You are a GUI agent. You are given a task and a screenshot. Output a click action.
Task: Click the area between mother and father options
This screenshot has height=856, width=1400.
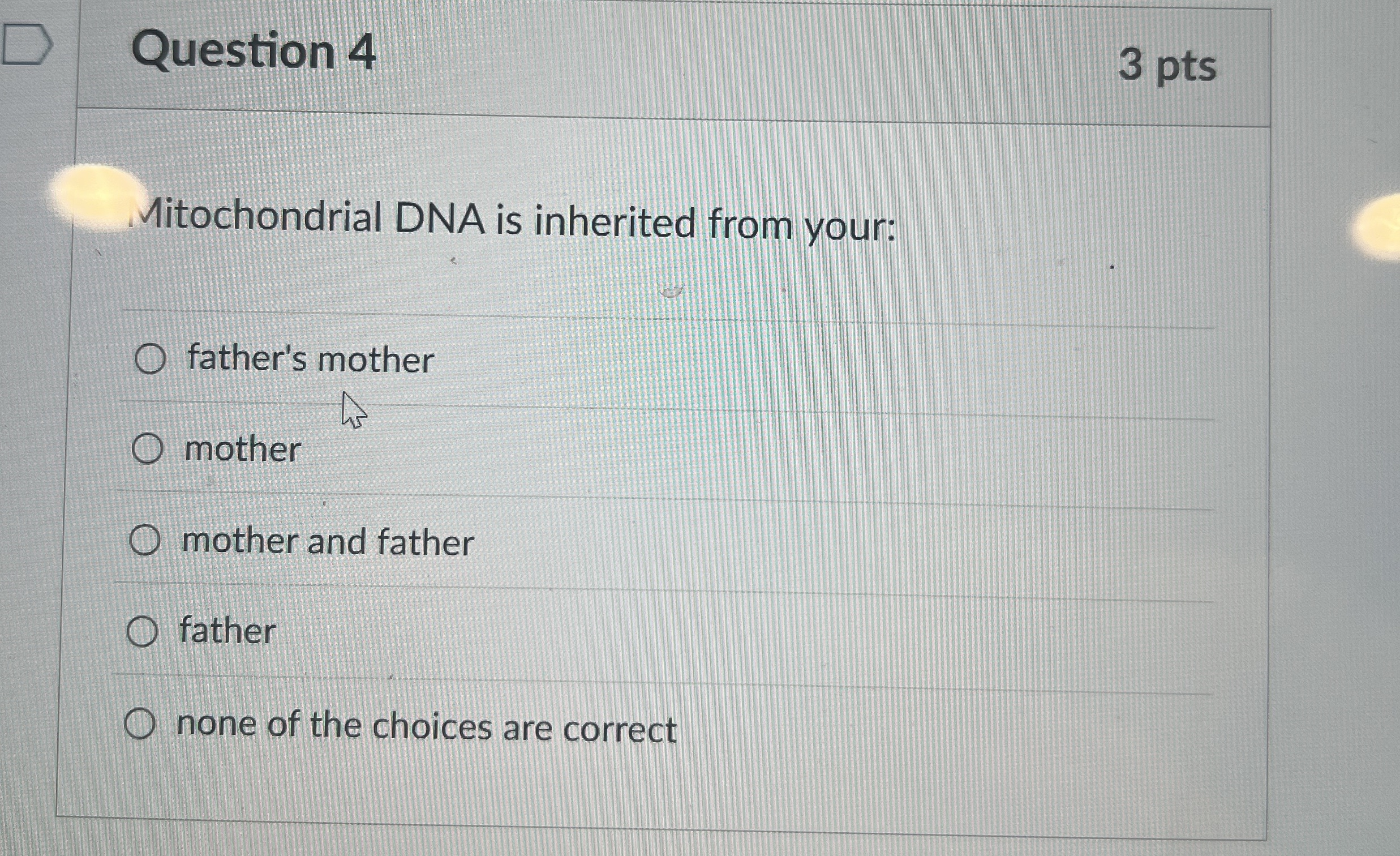coord(682,494)
